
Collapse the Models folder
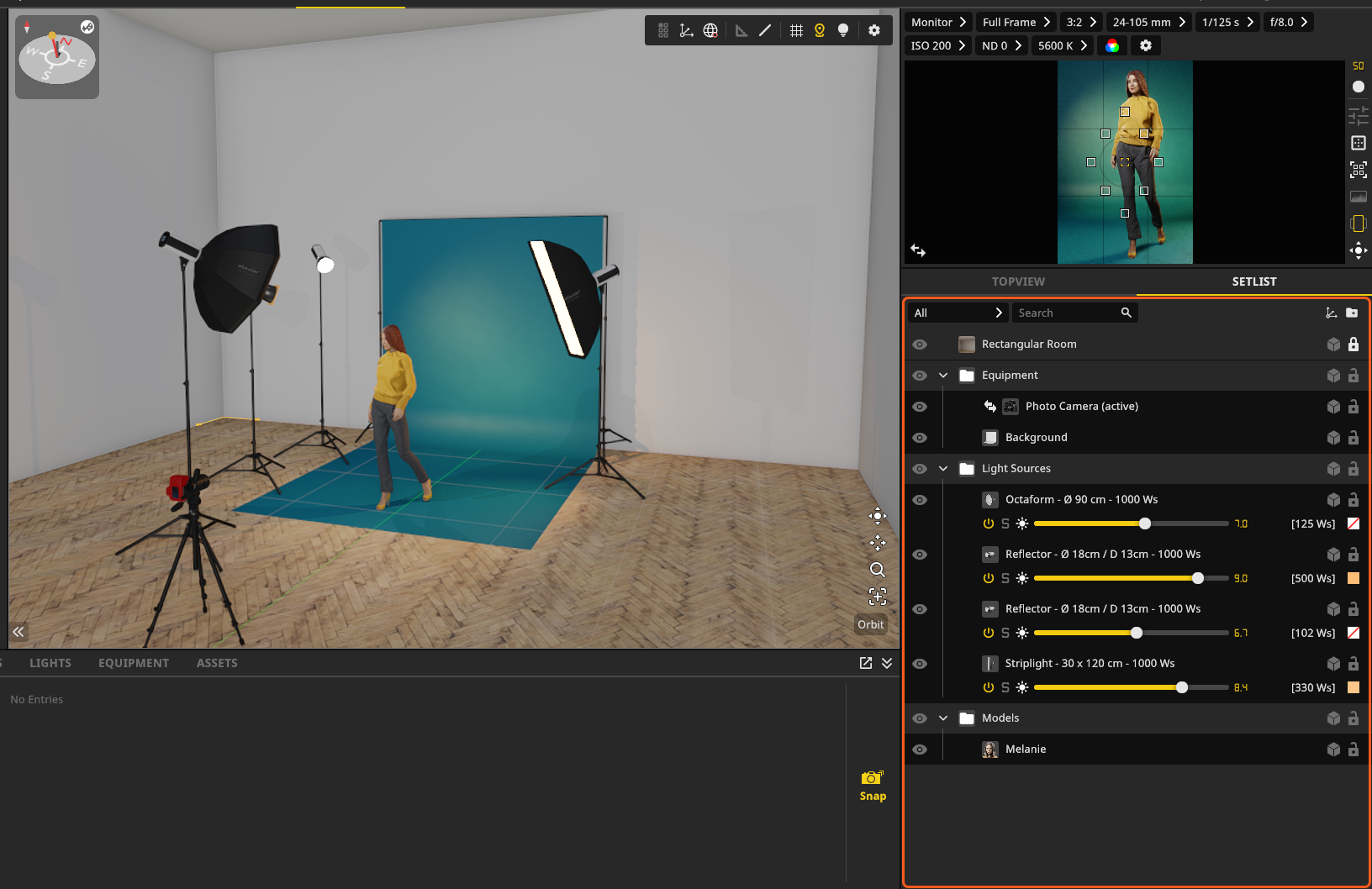pos(943,718)
